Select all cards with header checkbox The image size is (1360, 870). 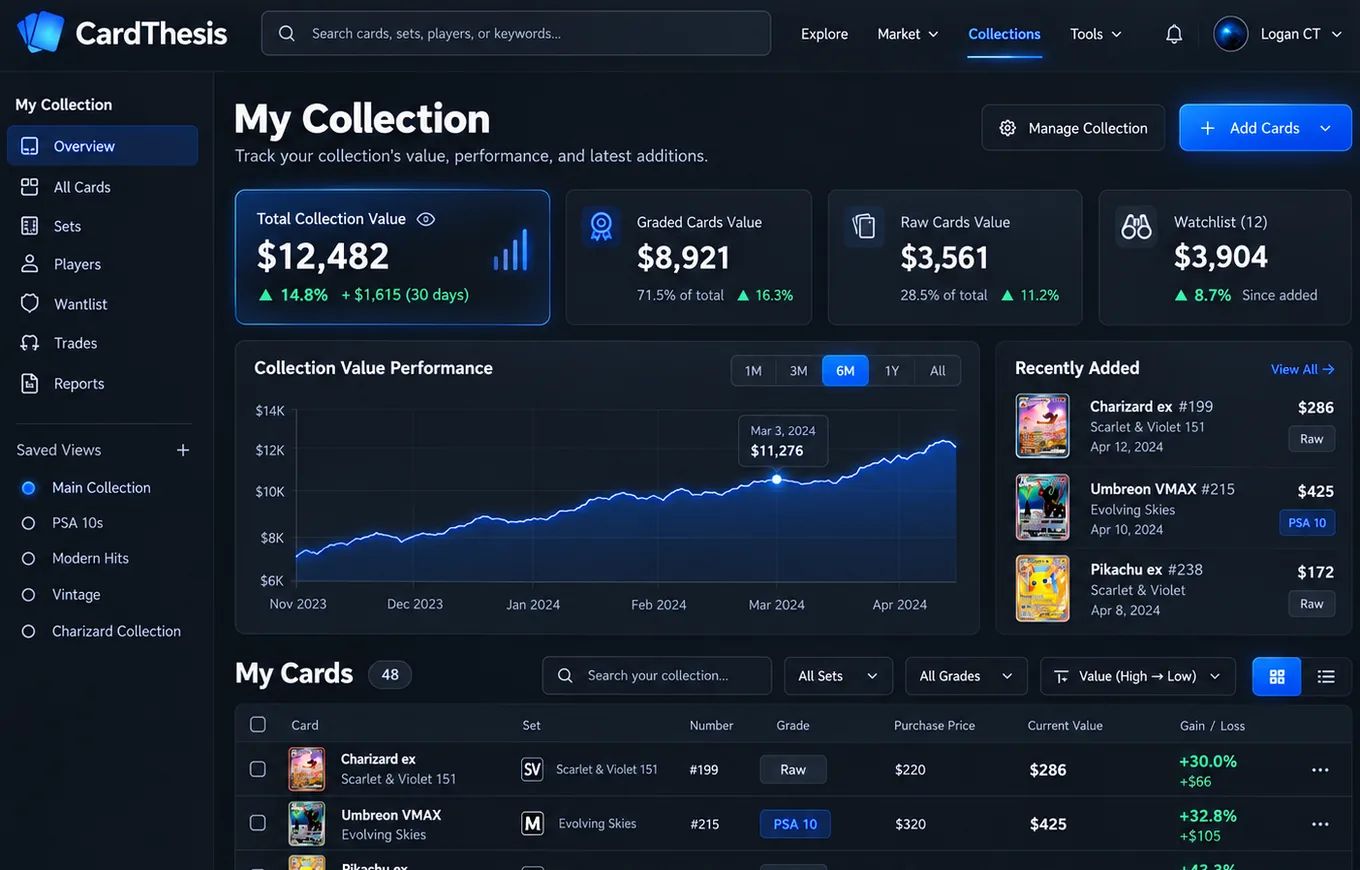(x=258, y=725)
